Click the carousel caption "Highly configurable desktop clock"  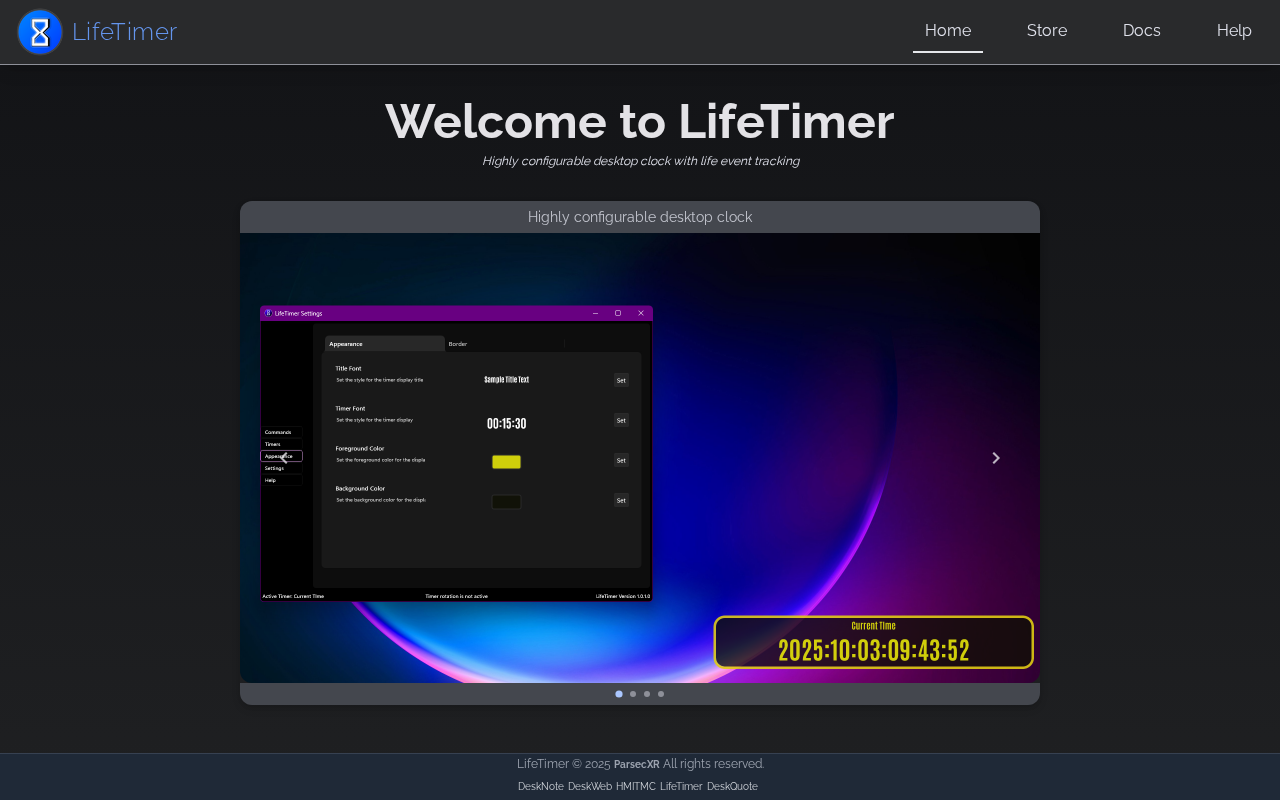(640, 217)
